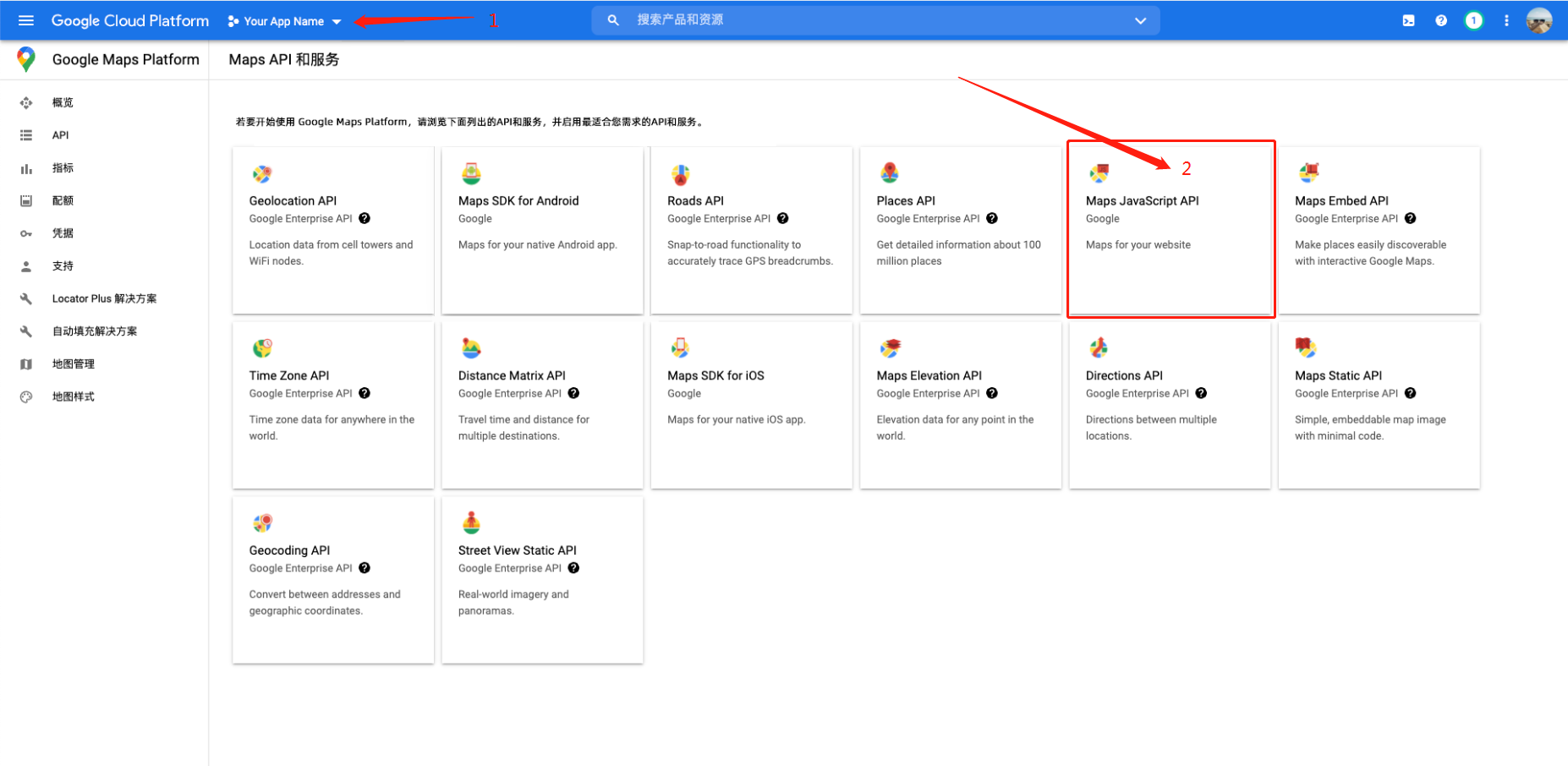Open the Street View Static API card
This screenshot has height=766, width=1568.
(542, 580)
